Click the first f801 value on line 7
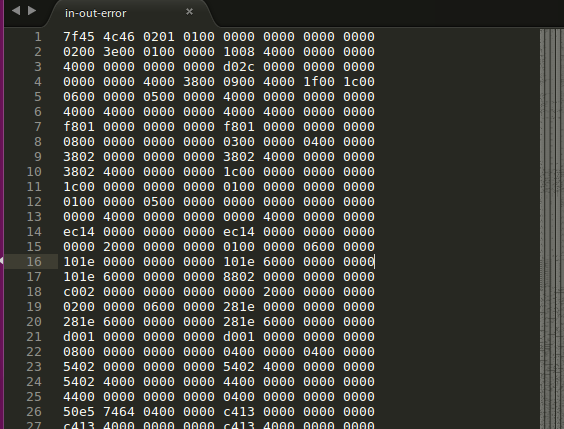This screenshot has width=564, height=429. pos(79,127)
